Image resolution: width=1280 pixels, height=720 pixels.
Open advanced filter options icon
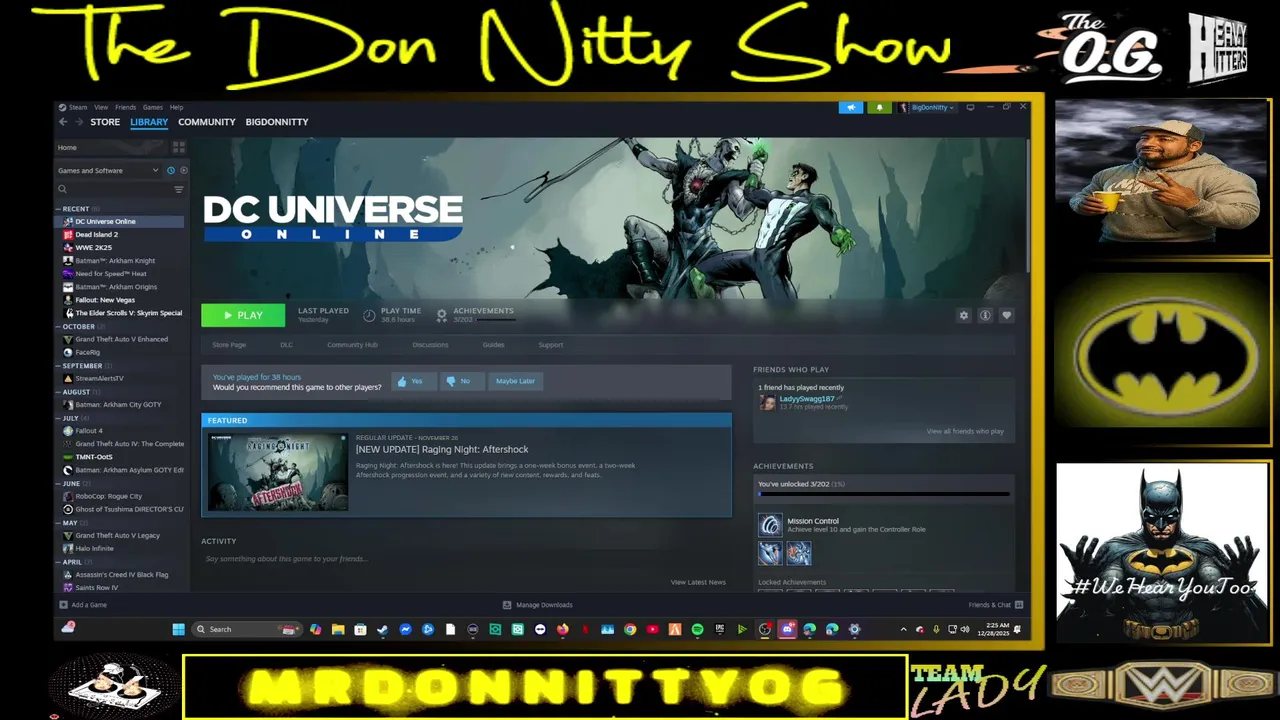(179, 189)
